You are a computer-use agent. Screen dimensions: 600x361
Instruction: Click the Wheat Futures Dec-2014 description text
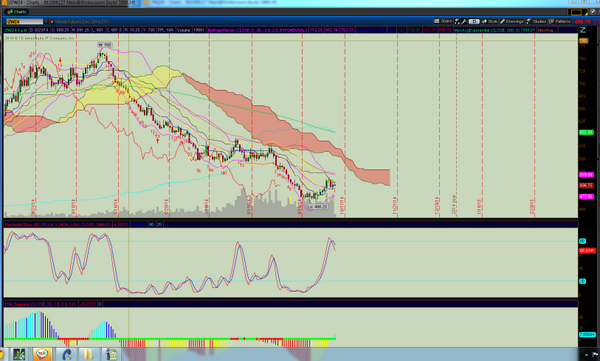(x=82, y=22)
